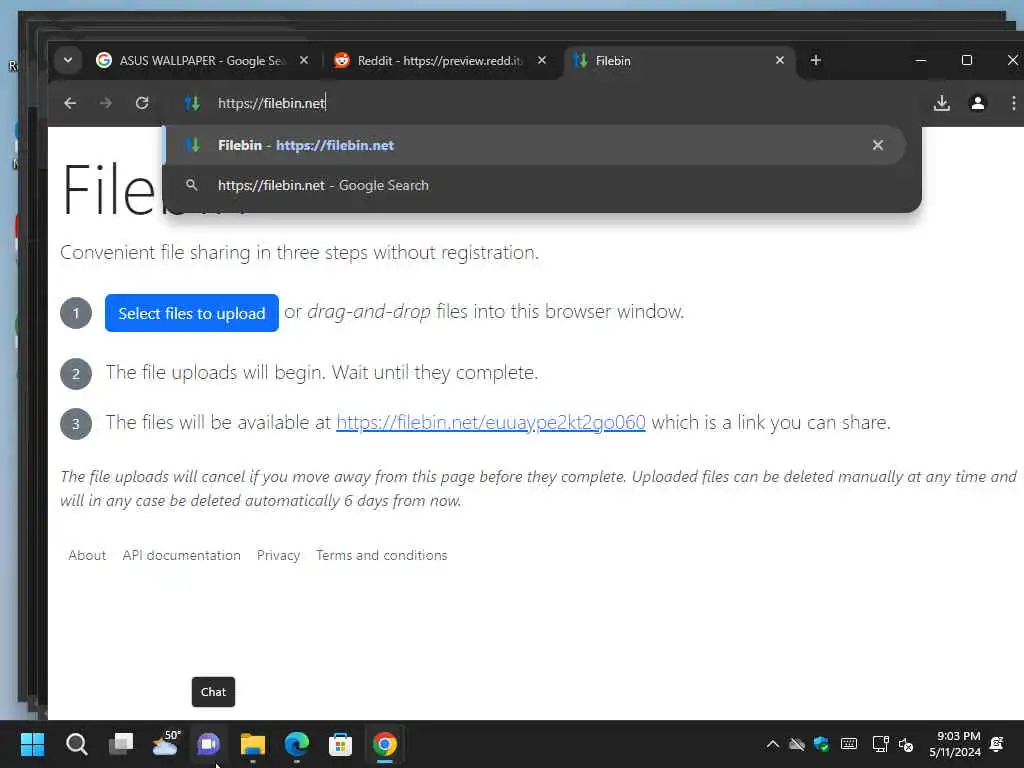Open the Windows Start menu

(32, 744)
